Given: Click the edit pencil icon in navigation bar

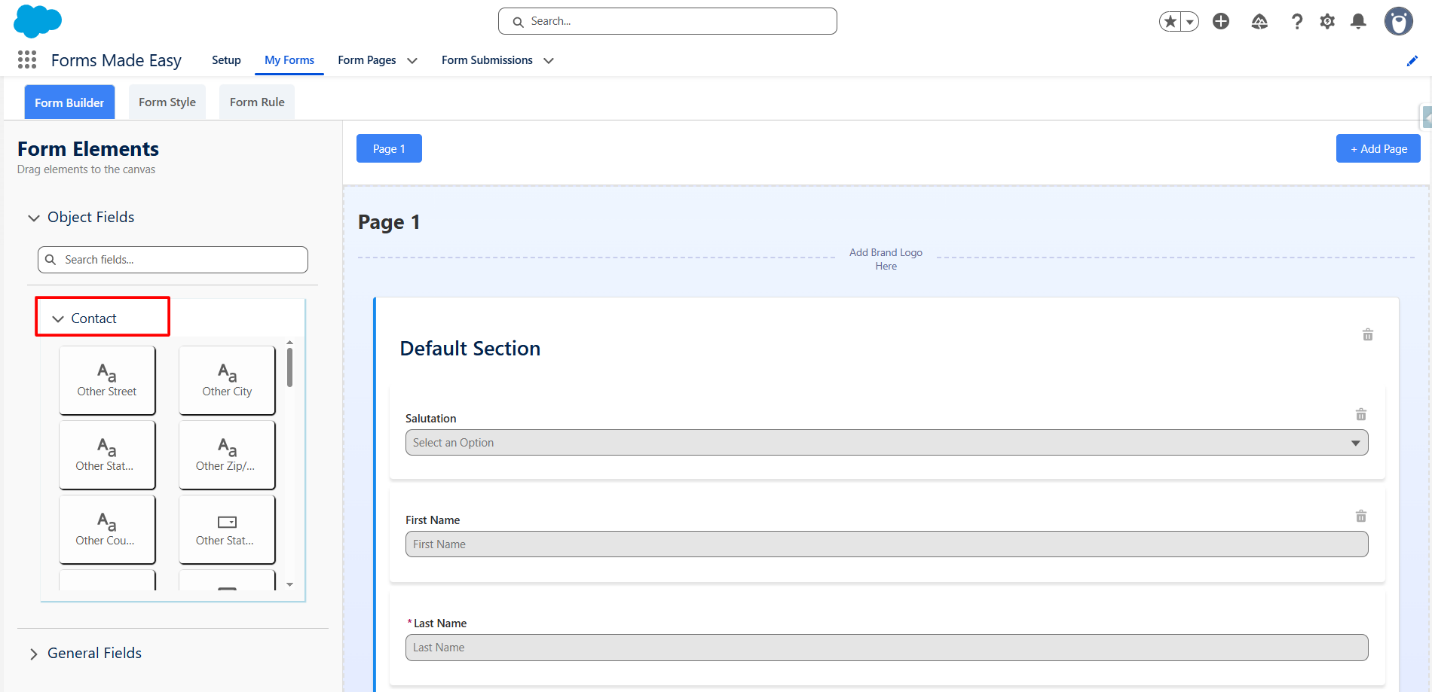Looking at the screenshot, I should click(x=1412, y=61).
